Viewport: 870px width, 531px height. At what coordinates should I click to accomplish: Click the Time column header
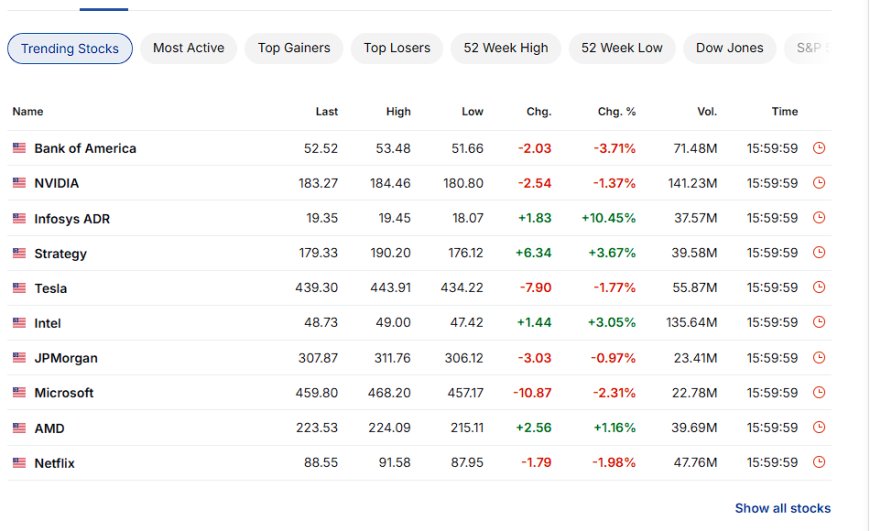[x=785, y=112]
